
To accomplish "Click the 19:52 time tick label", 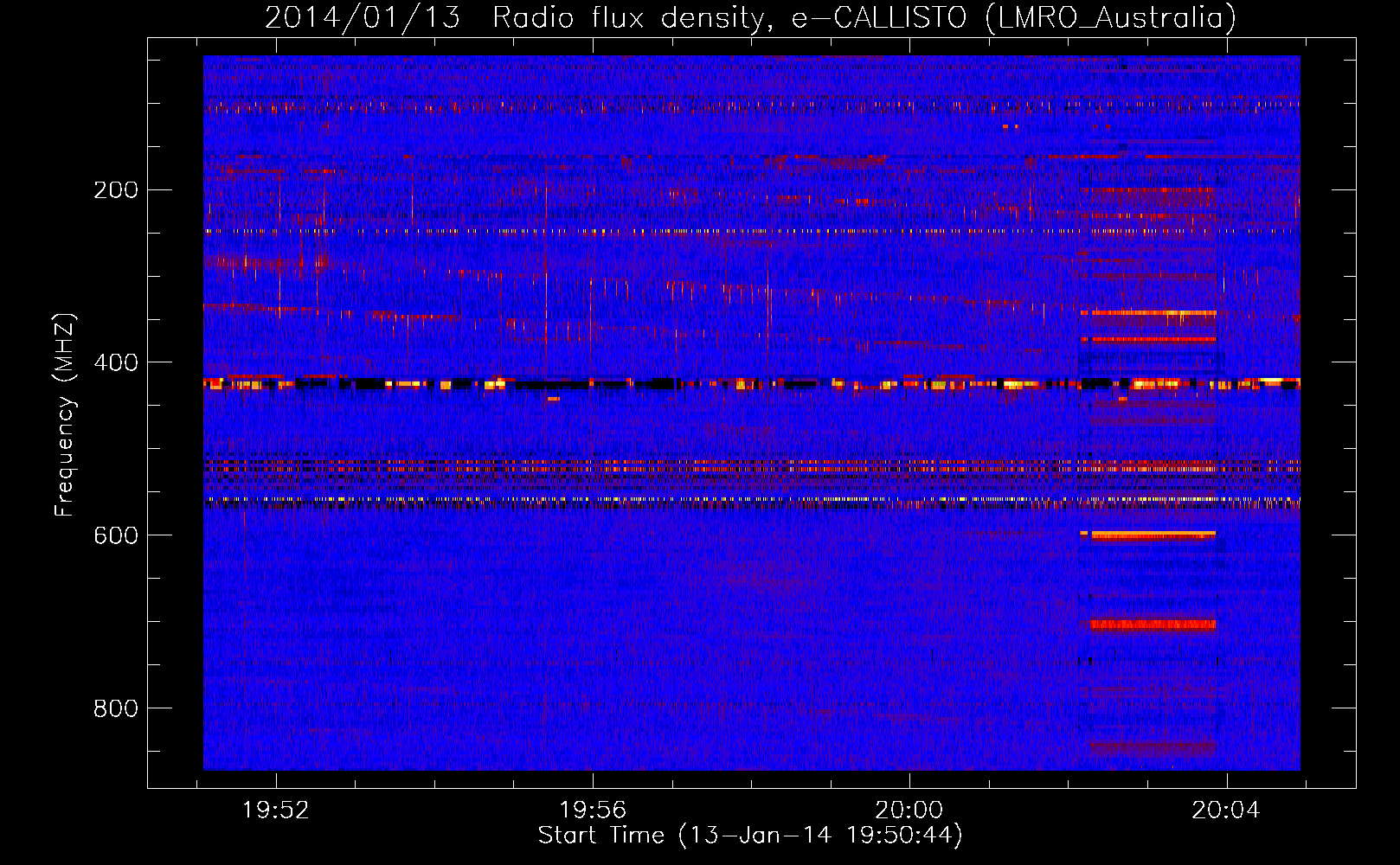I will [x=276, y=811].
